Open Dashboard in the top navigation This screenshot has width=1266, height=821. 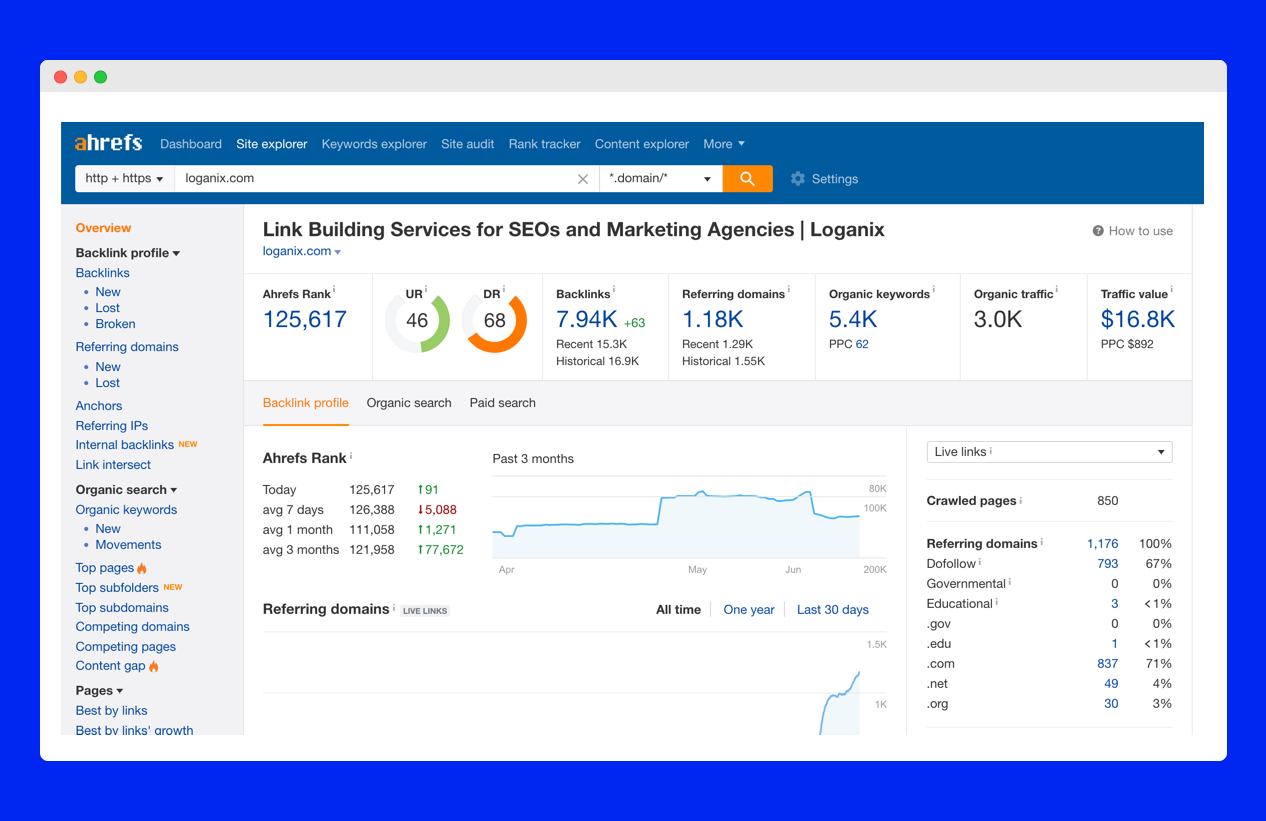(x=191, y=144)
